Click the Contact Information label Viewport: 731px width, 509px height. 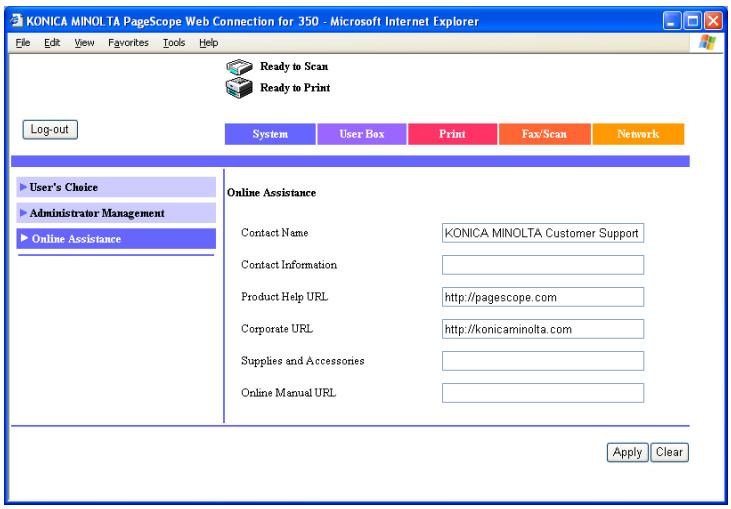289,265
